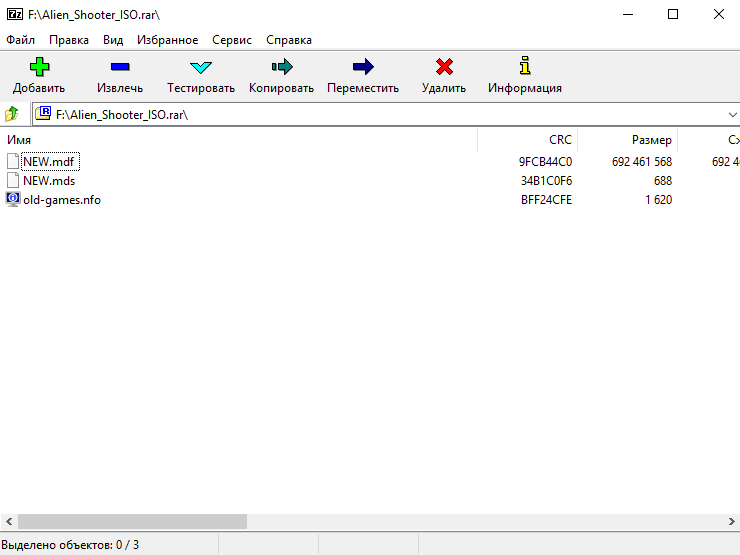Click the Копировать arrow icon
740x555 pixels.
click(x=282, y=67)
